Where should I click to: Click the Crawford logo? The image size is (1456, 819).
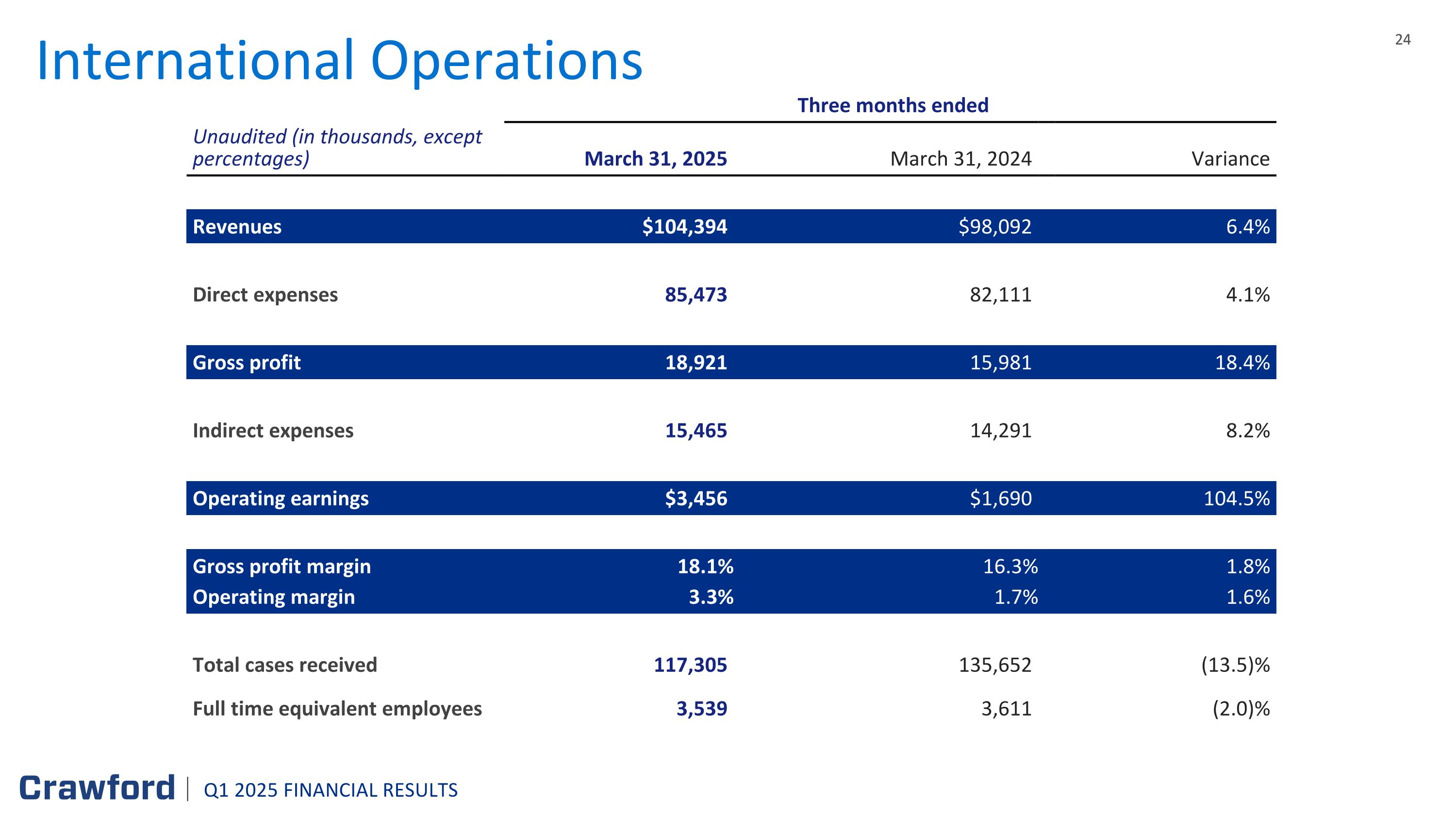pos(97,788)
